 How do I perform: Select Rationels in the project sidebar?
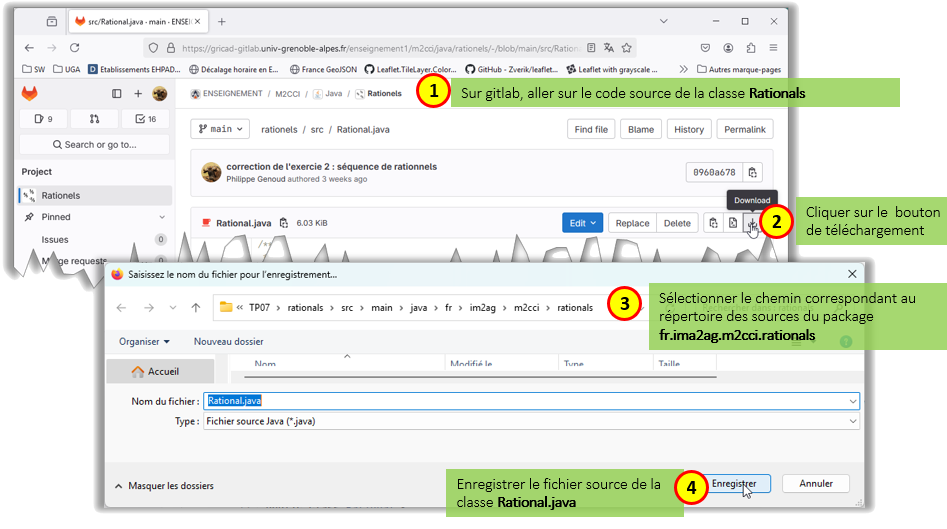click(x=95, y=196)
